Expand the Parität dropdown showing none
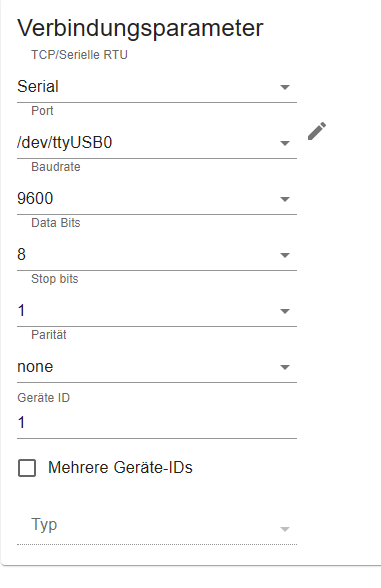 (x=157, y=367)
